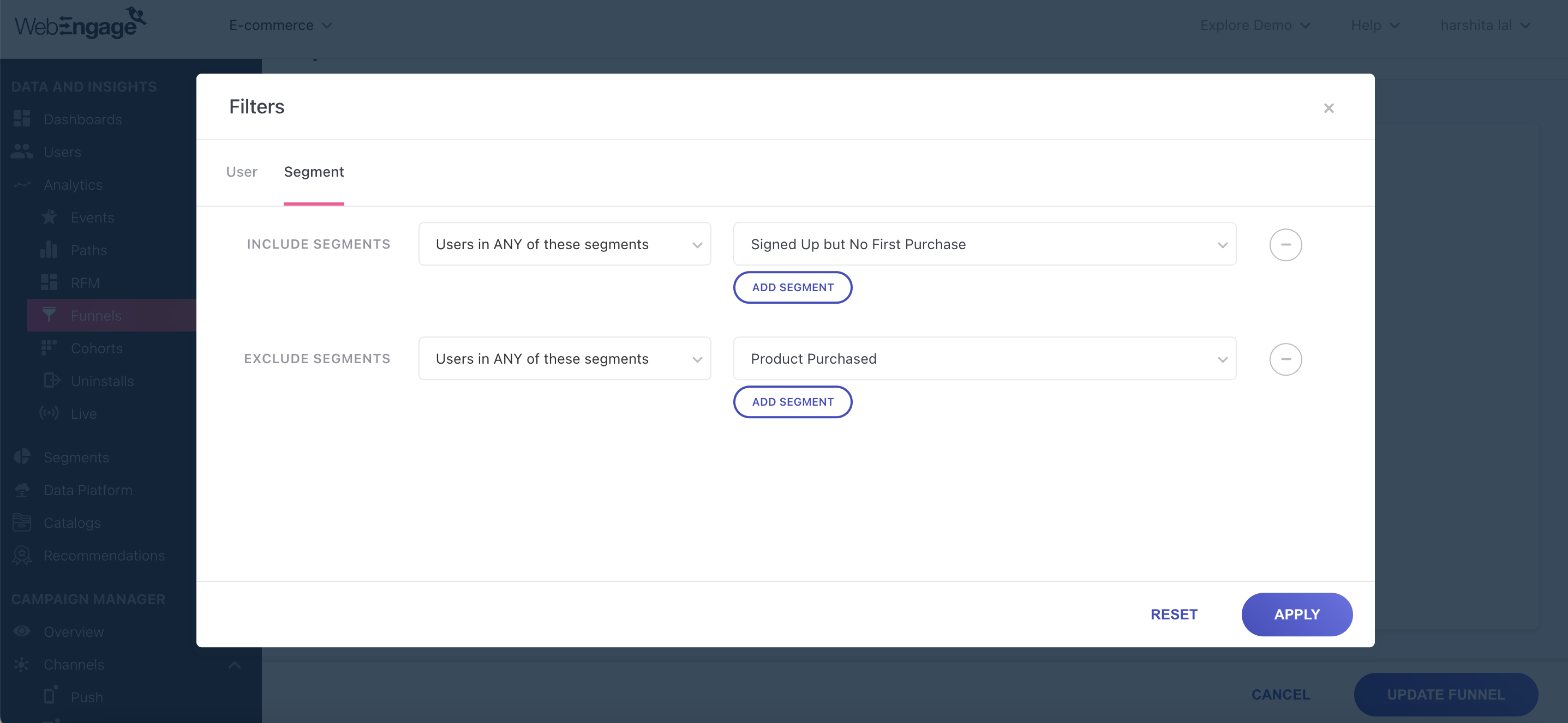Image resolution: width=1568 pixels, height=723 pixels.
Task: Click the Segments pie icon
Action: click(22, 457)
